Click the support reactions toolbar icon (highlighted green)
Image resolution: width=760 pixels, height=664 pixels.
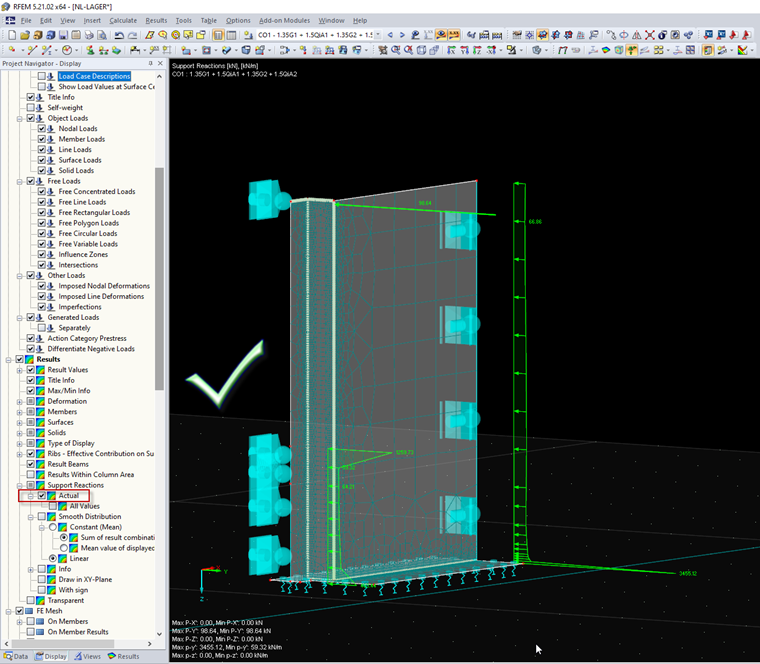632,50
